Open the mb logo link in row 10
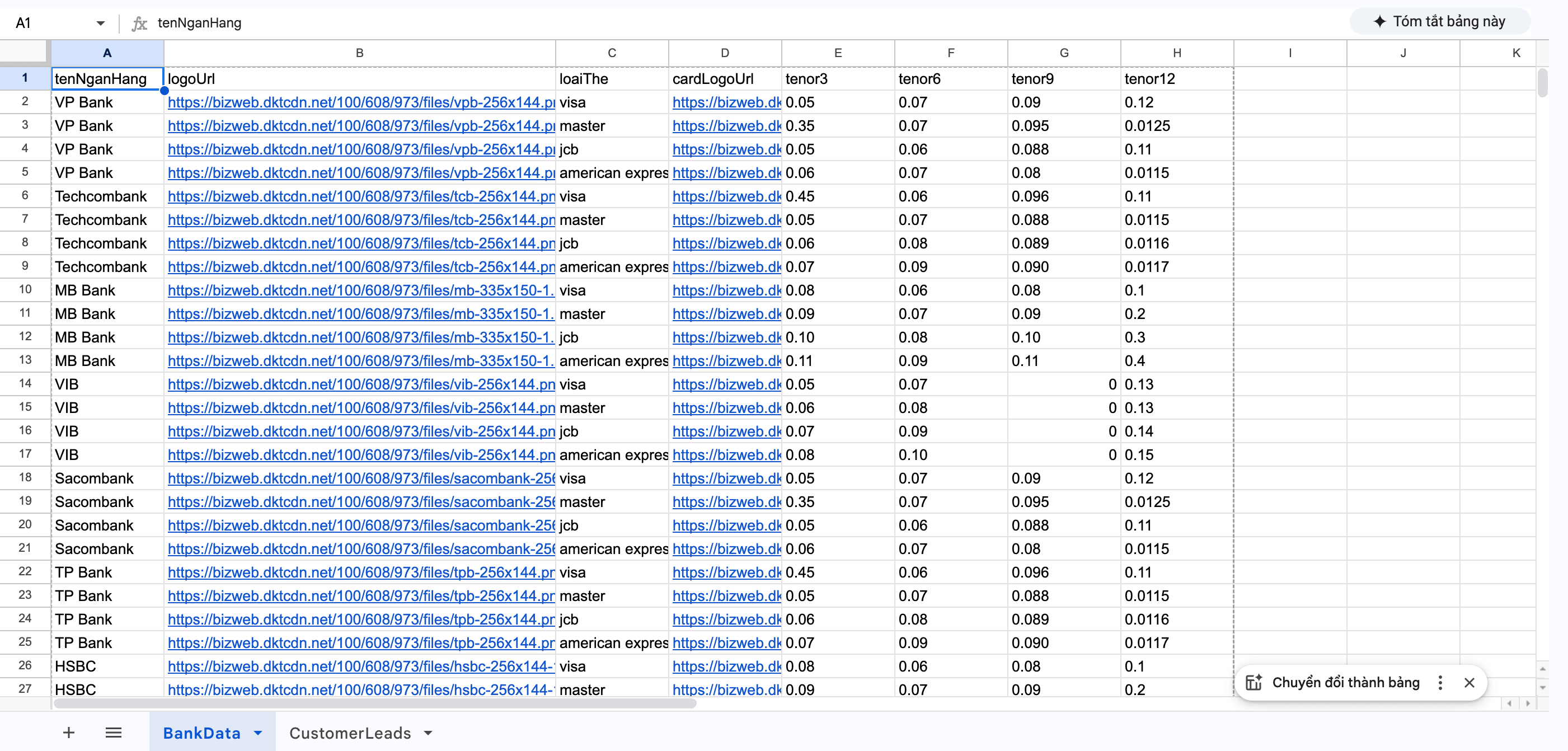Screen dimensions: 1568x751 [361, 290]
